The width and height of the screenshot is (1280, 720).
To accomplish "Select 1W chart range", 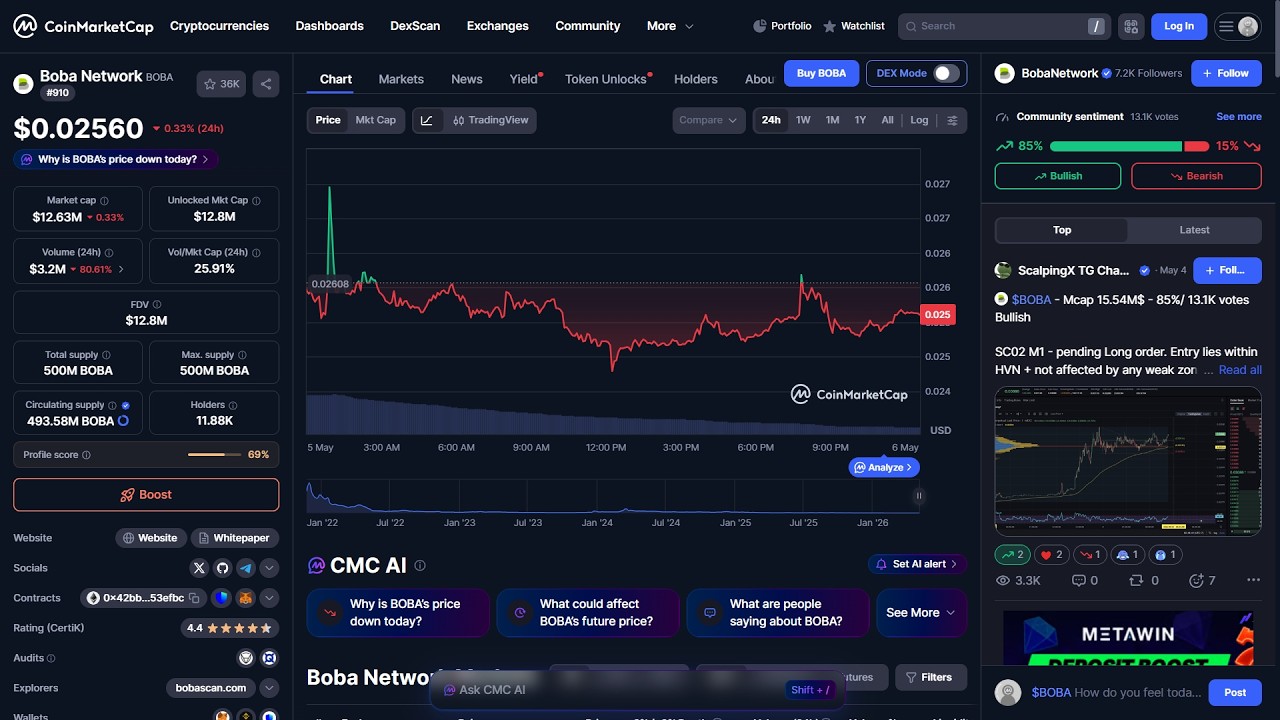I will tap(803, 120).
